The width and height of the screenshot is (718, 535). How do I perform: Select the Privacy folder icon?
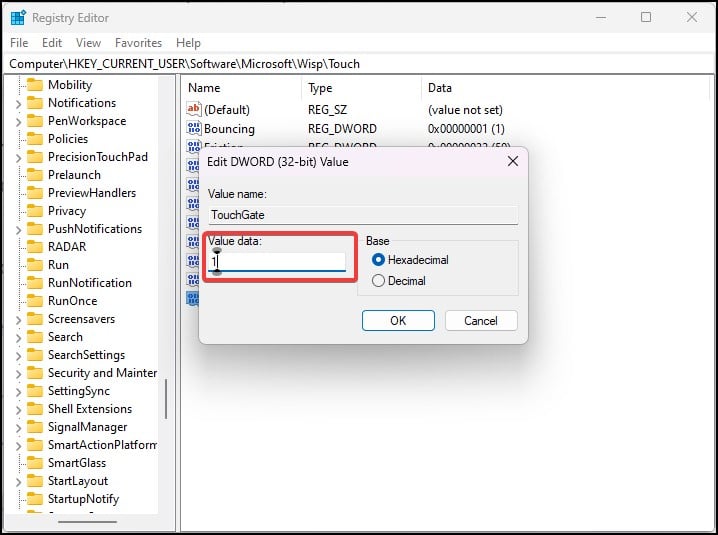35,211
